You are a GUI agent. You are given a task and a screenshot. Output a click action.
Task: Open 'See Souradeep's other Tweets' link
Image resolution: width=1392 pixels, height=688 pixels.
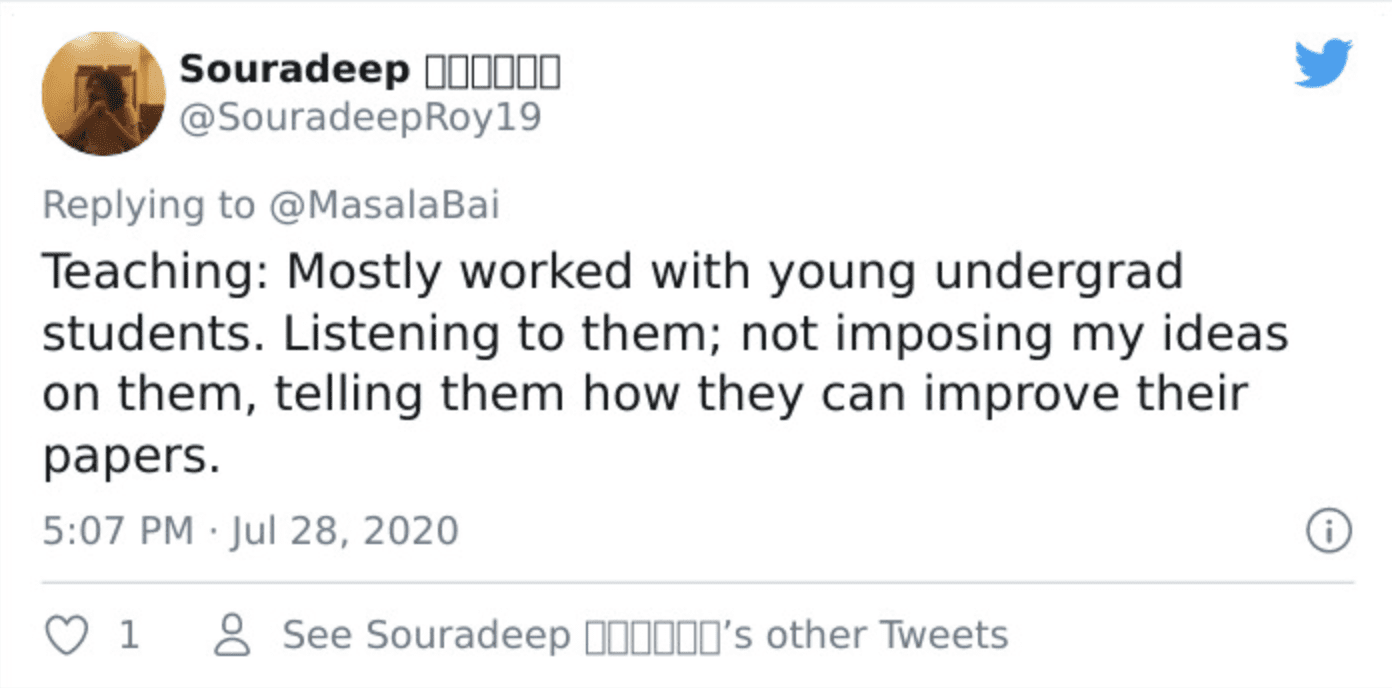coord(645,636)
